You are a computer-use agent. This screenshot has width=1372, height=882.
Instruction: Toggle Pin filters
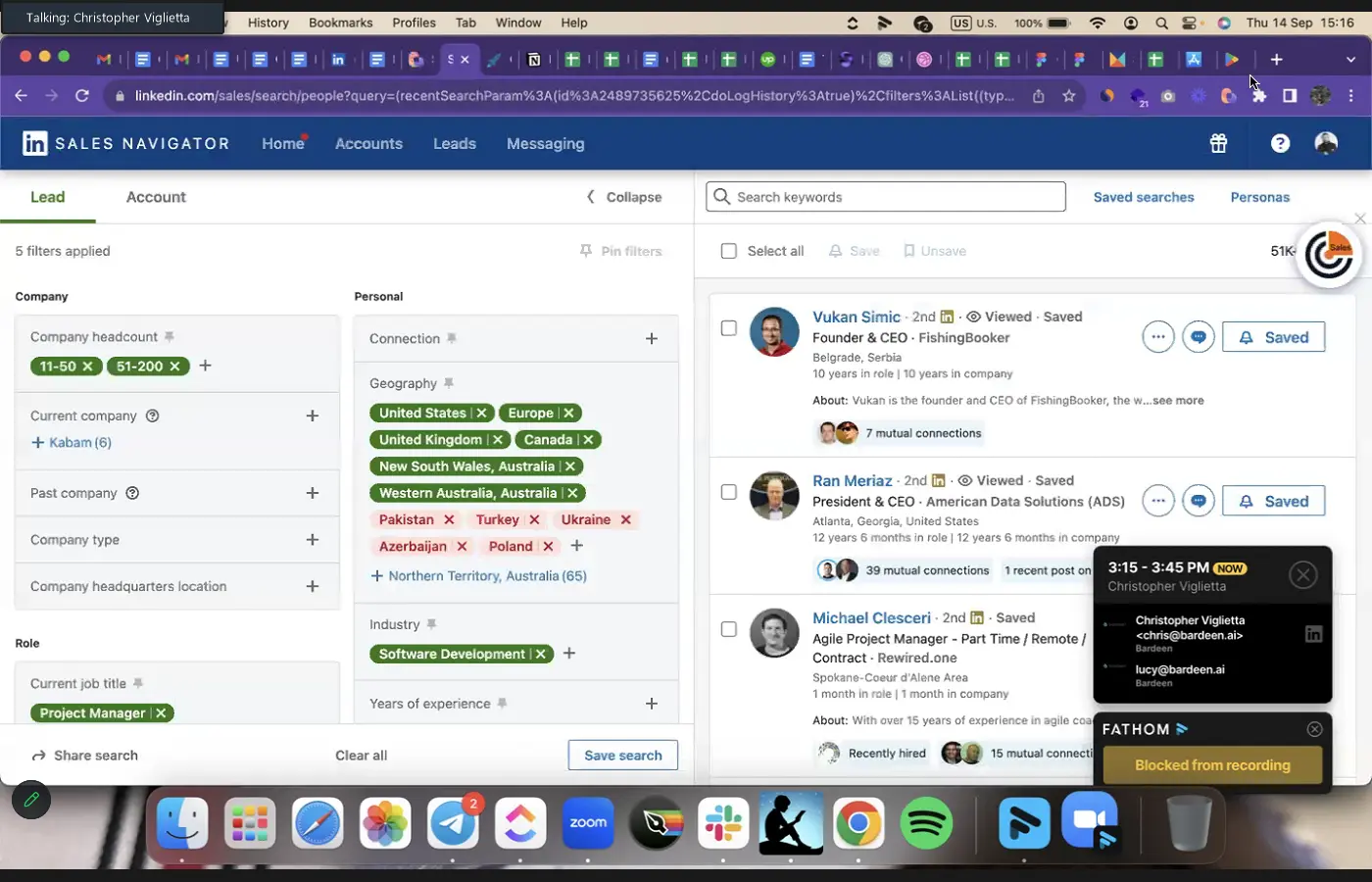tap(620, 252)
